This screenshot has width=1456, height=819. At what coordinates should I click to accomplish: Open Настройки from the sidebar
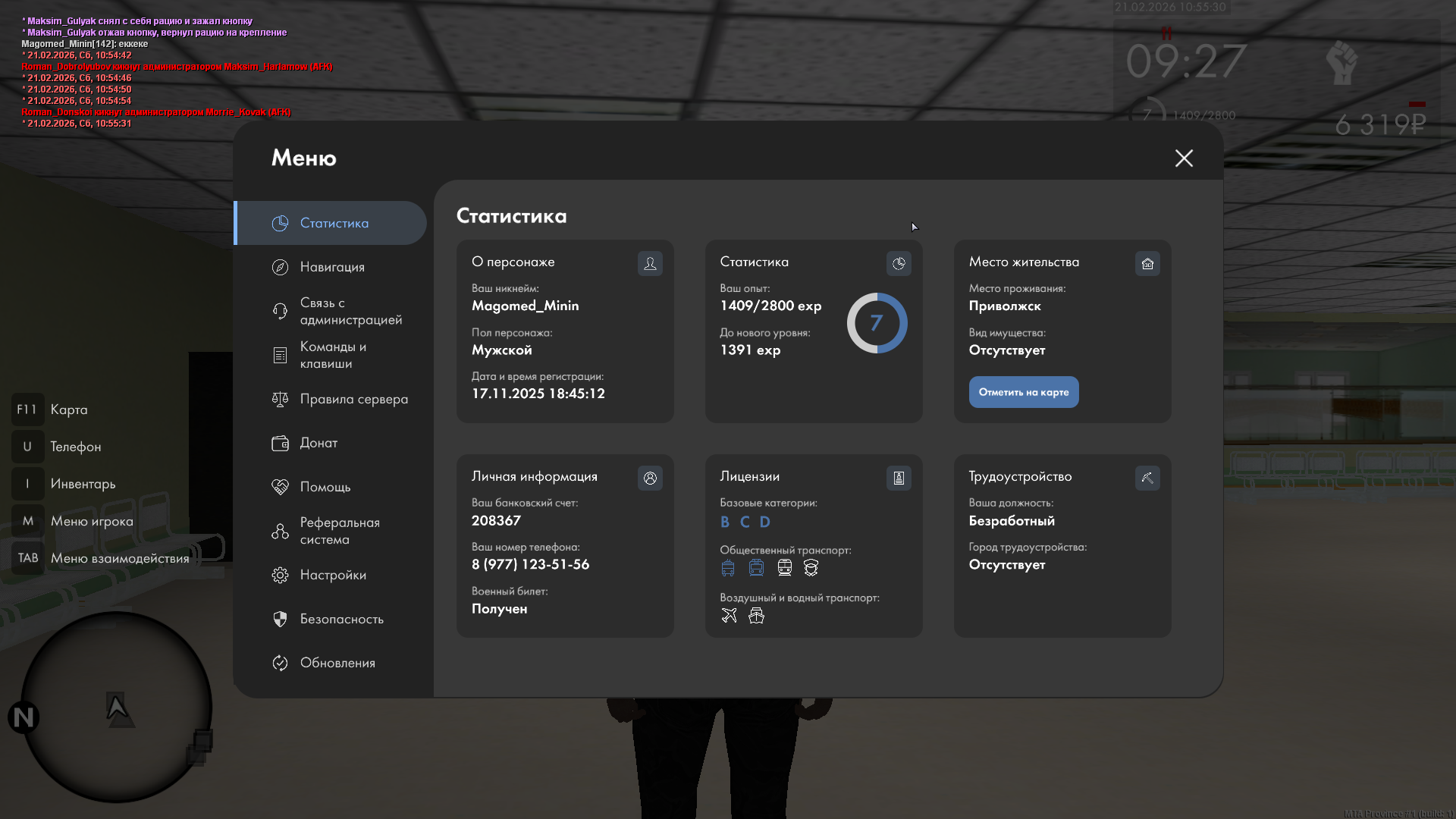[332, 575]
